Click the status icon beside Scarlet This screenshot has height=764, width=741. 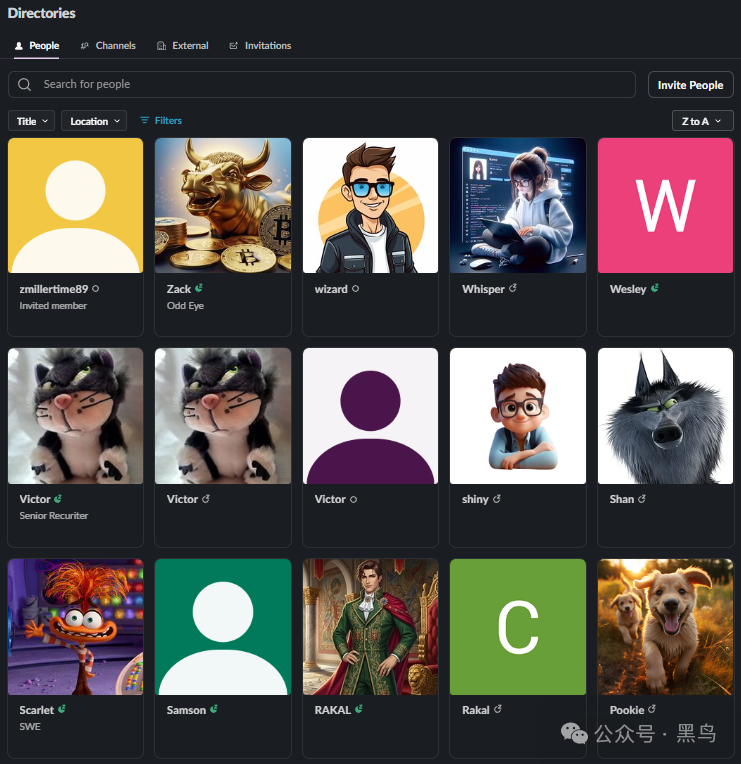click(x=61, y=709)
